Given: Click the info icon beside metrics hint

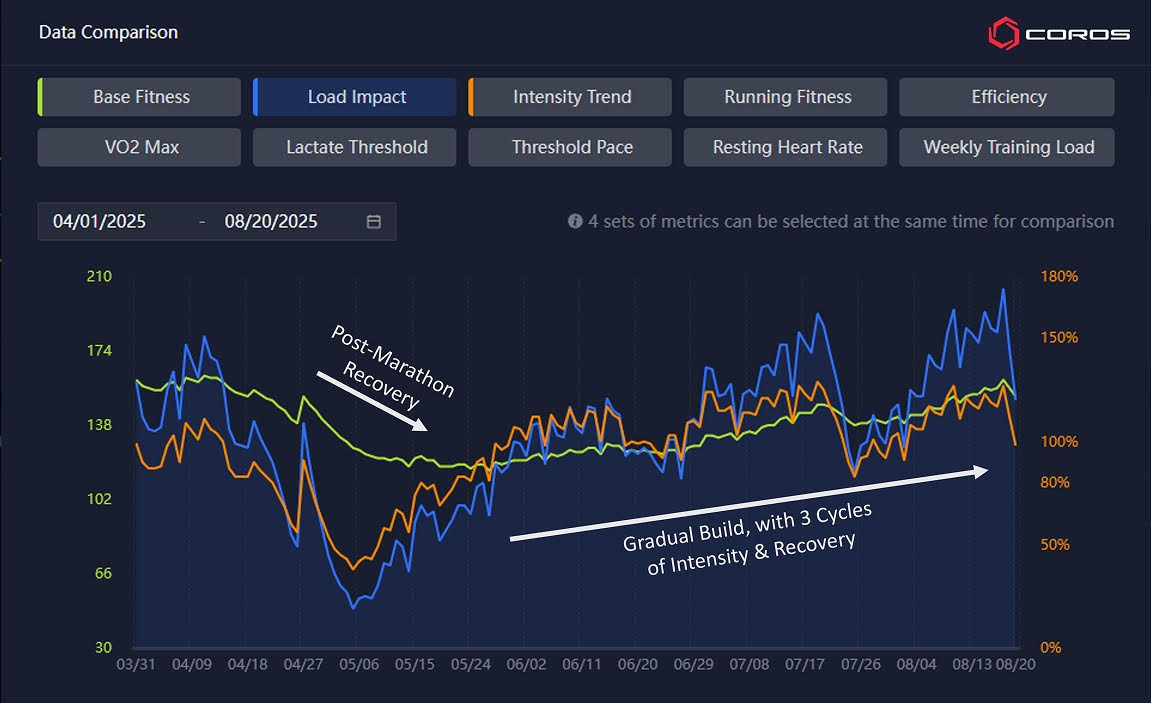Looking at the screenshot, I should (575, 221).
